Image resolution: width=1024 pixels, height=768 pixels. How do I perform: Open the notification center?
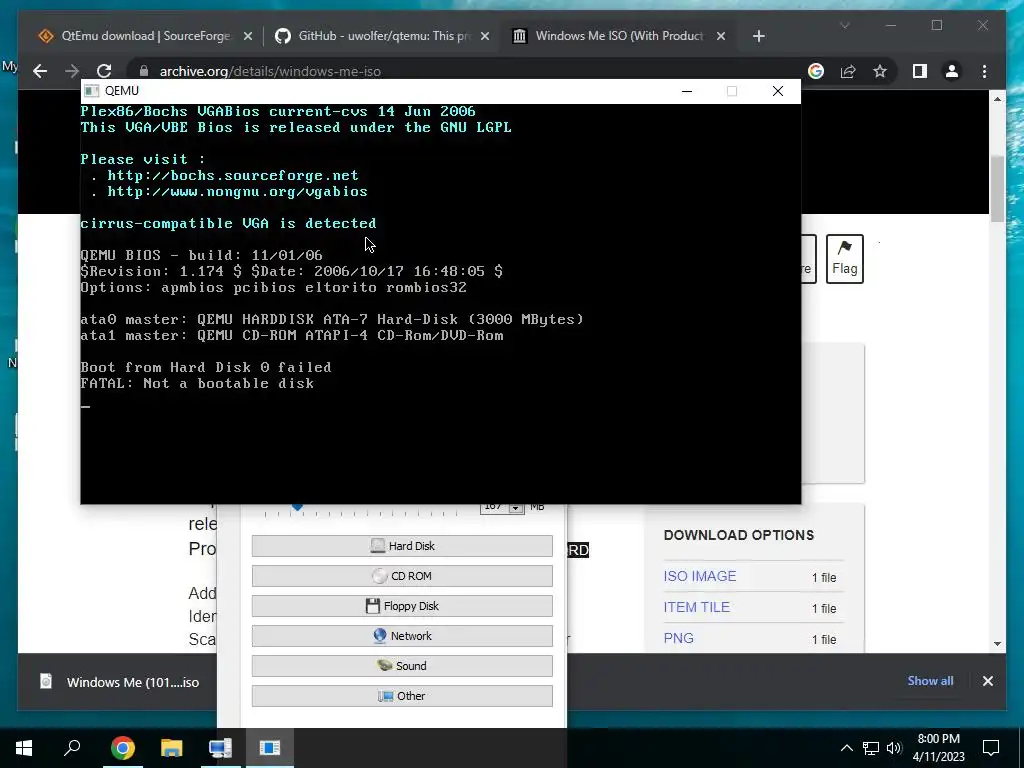pos(991,748)
